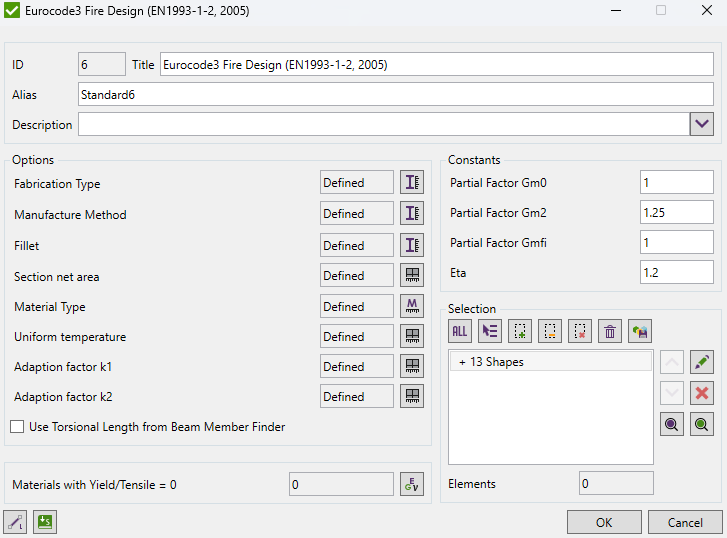Image resolution: width=727 pixels, height=538 pixels.
Task: Click the Fabrication Type section icon
Action: tap(412, 184)
